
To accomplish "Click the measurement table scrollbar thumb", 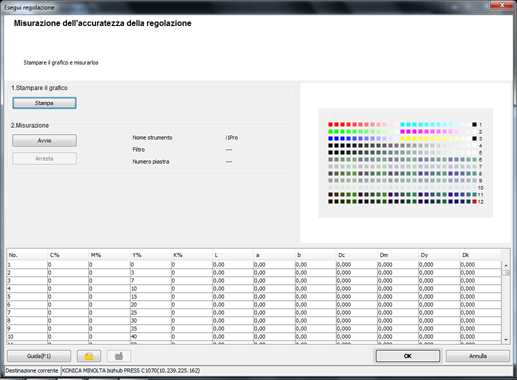I will click(x=506, y=273).
